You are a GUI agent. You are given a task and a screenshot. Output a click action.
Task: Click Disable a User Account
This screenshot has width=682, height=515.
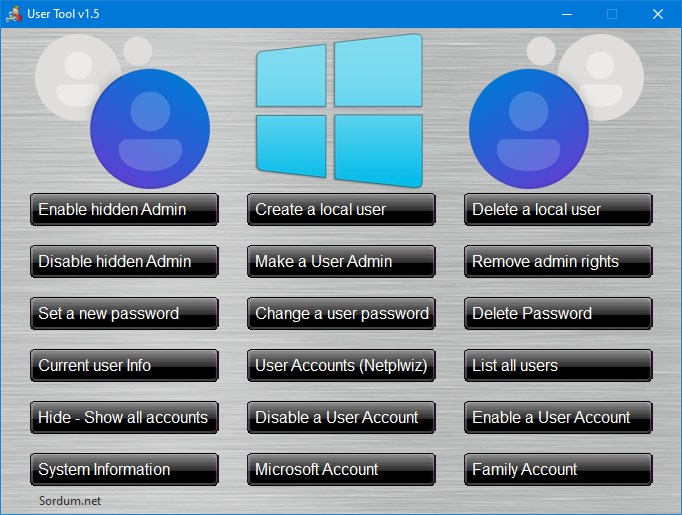pyautogui.click(x=341, y=418)
